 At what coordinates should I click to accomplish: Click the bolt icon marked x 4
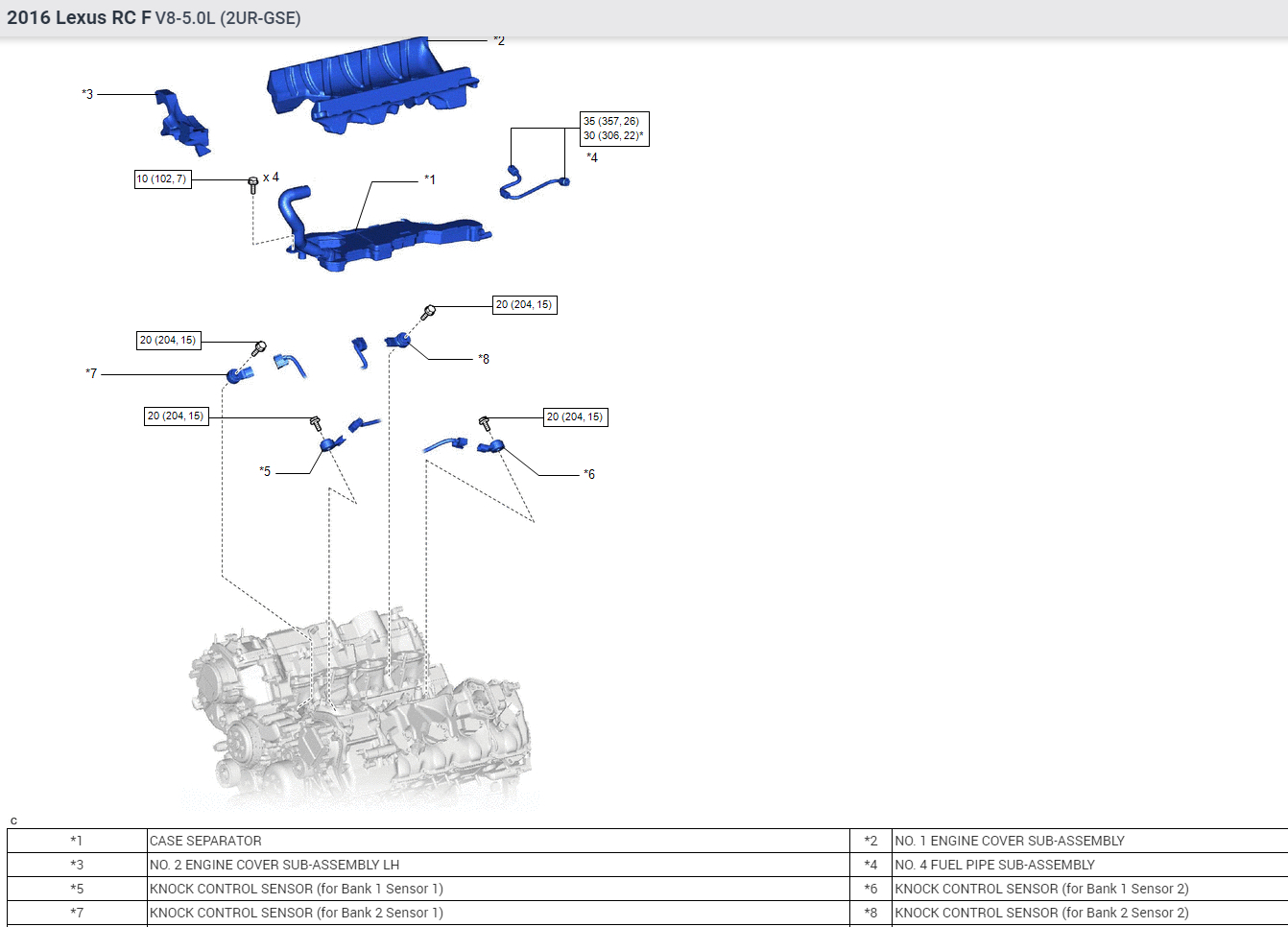[253, 183]
